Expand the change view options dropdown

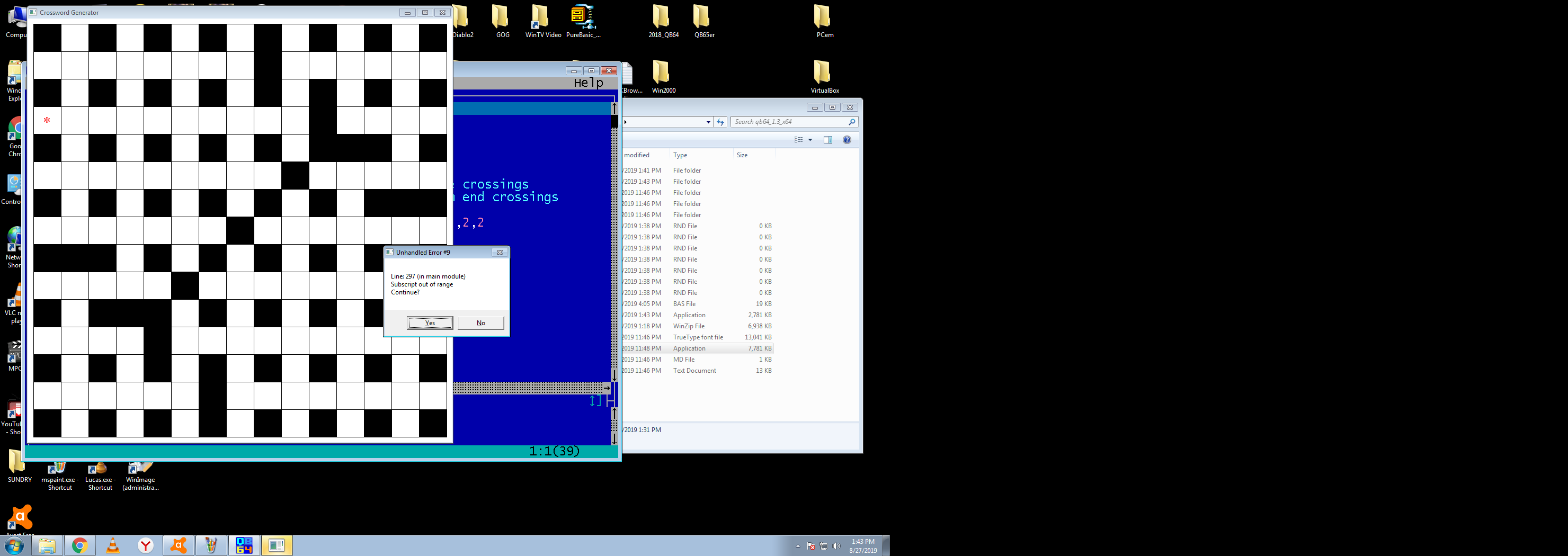pos(810,140)
